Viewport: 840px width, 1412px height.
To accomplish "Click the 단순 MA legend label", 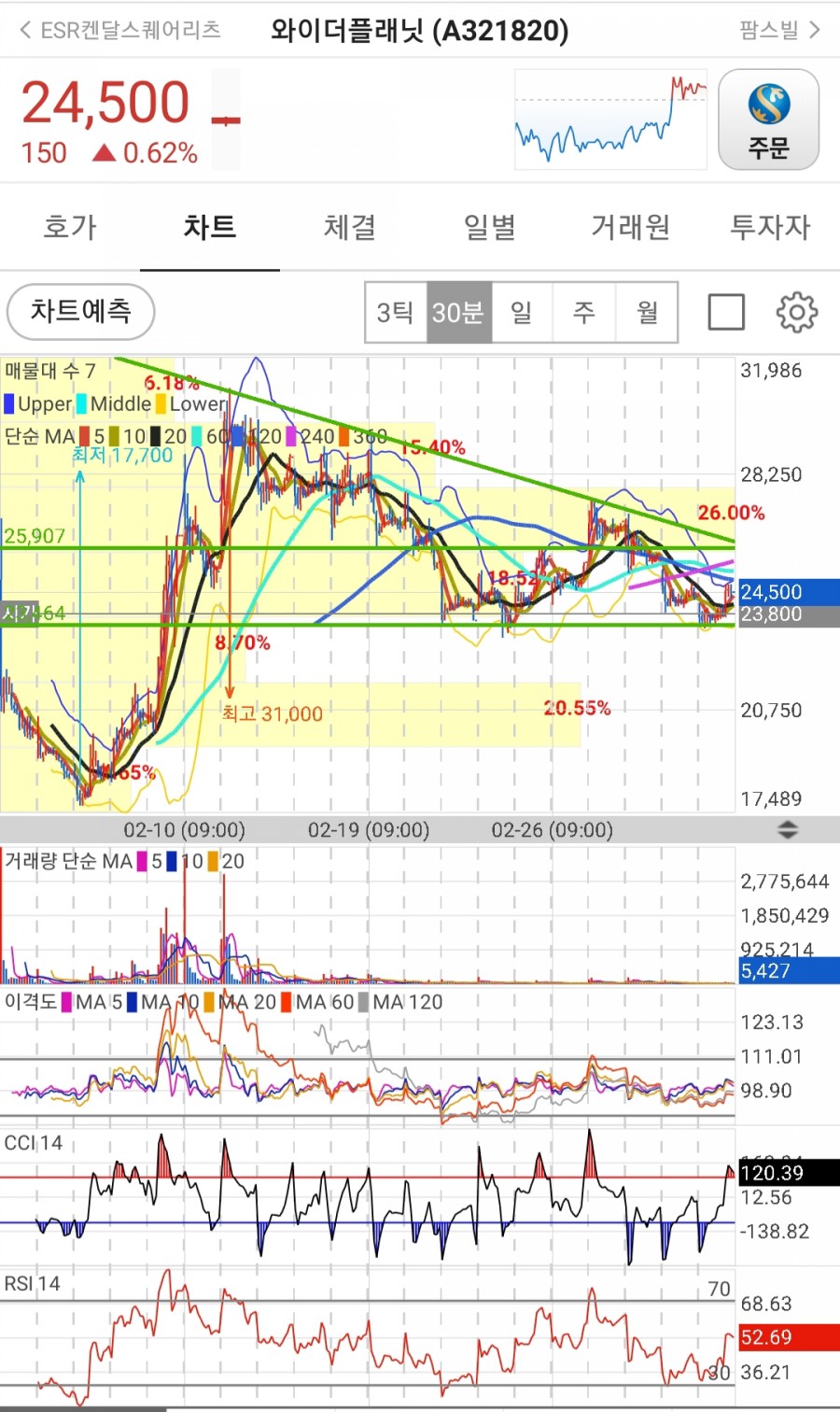I will click(x=39, y=436).
